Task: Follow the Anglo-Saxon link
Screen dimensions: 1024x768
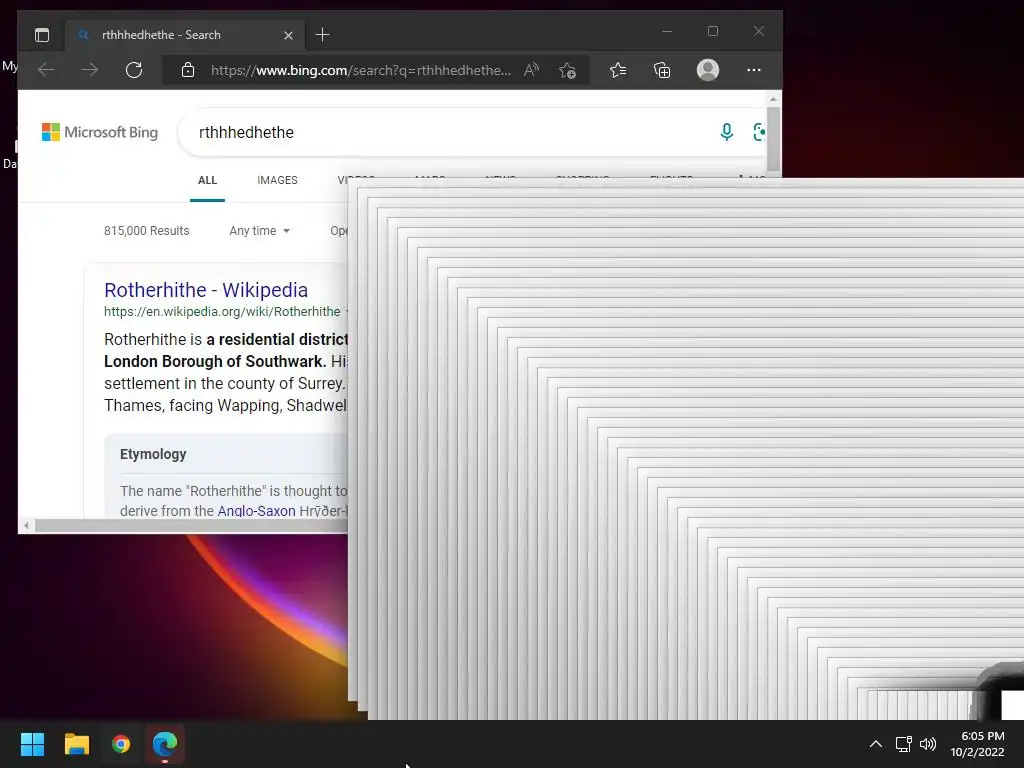Action: click(256, 511)
